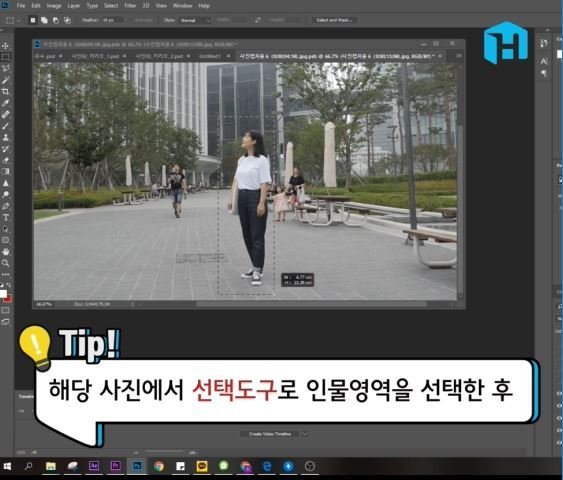Swap foreground and background colors
563x480 pixels.
[9, 285]
